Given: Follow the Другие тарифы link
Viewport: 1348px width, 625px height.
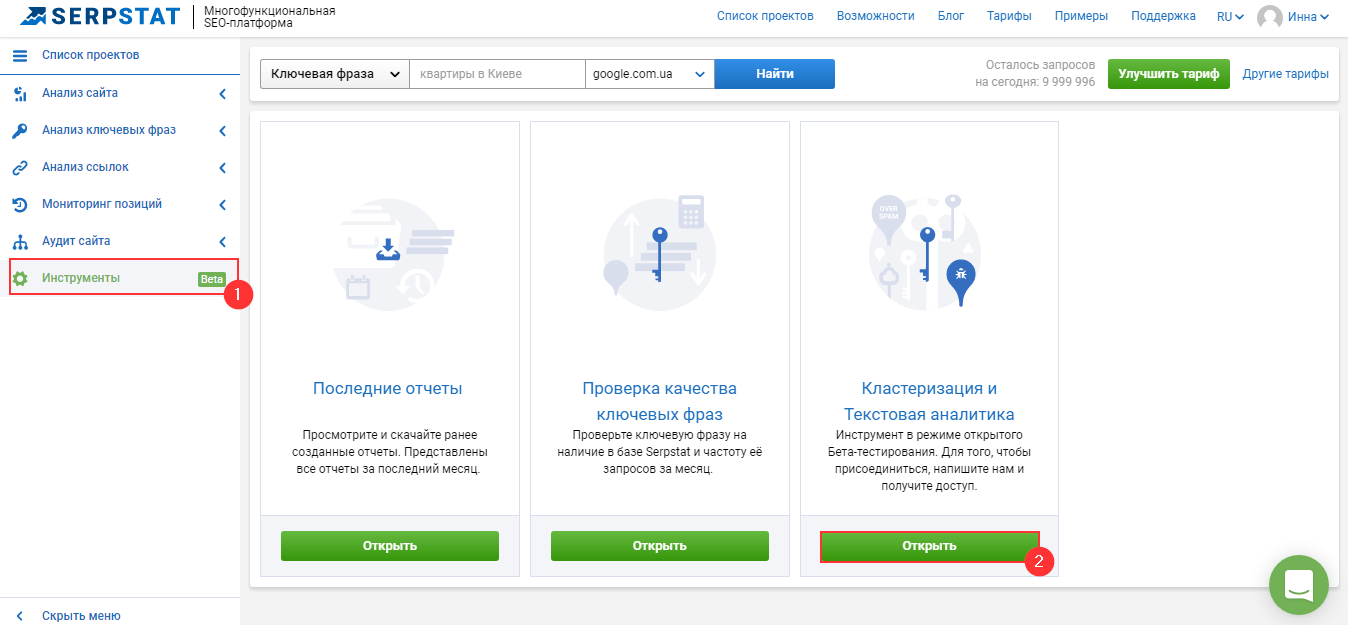Looking at the screenshot, I should coord(1286,74).
